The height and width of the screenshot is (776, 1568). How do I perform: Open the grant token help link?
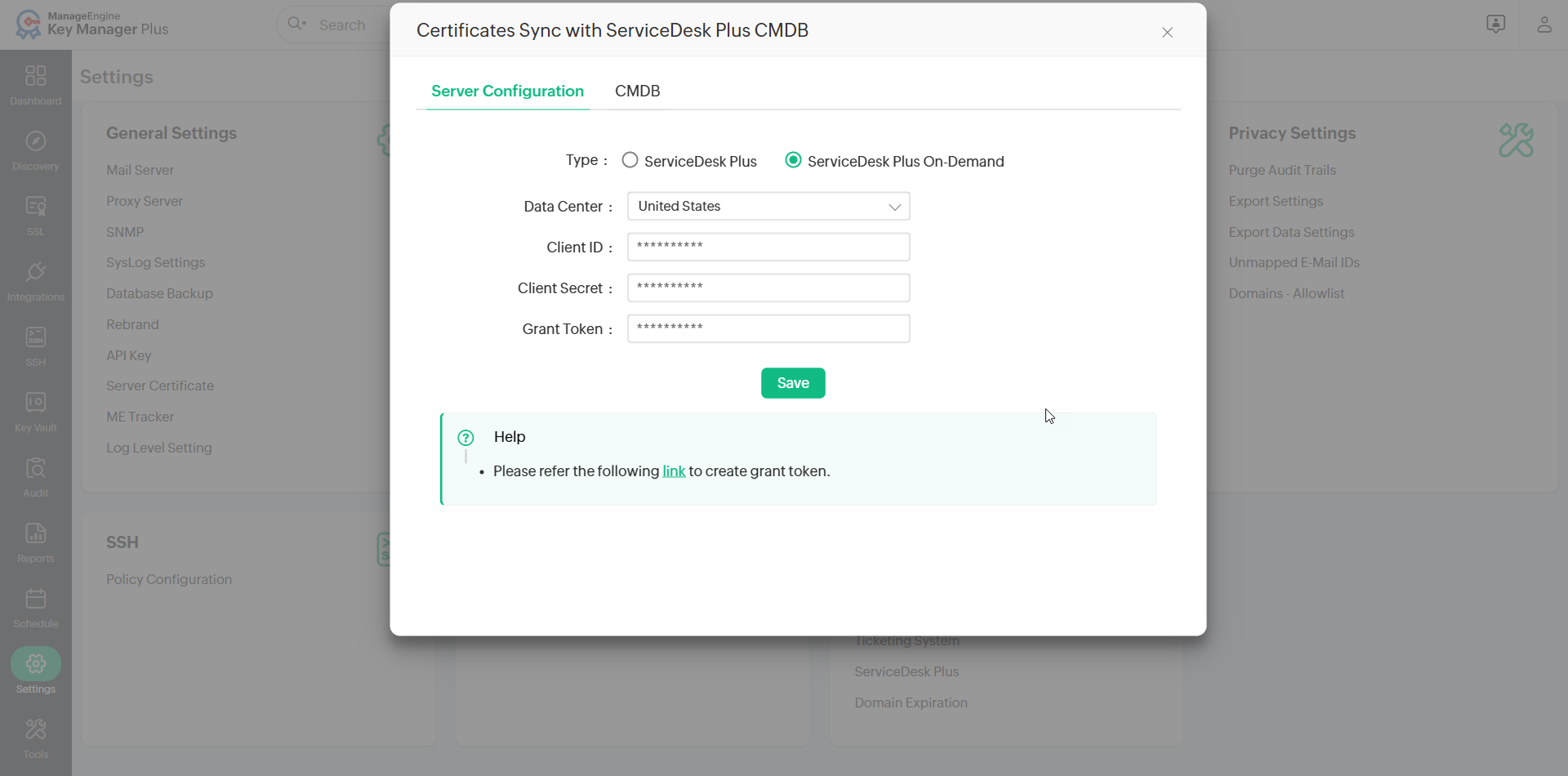point(674,471)
